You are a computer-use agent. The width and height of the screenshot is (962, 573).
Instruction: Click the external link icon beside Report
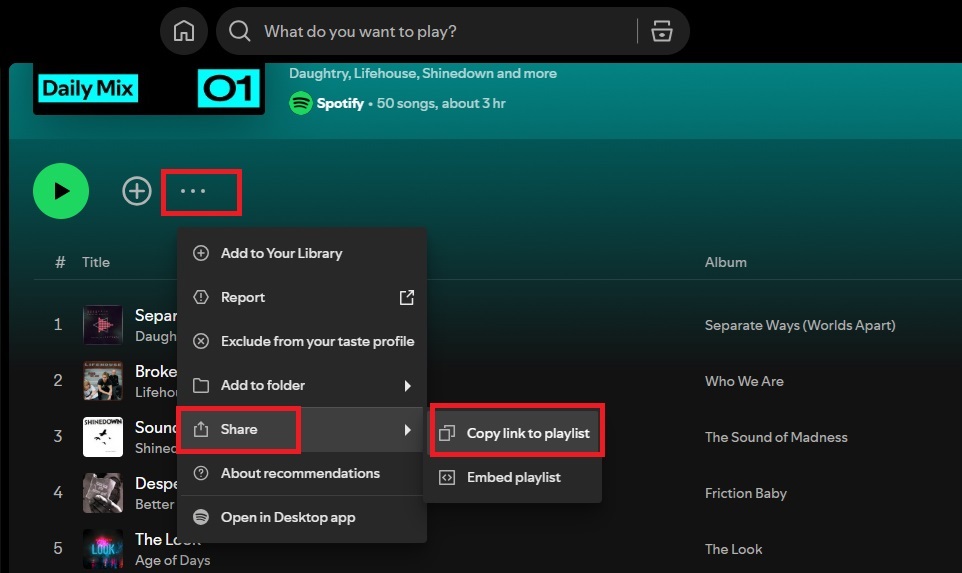407,298
